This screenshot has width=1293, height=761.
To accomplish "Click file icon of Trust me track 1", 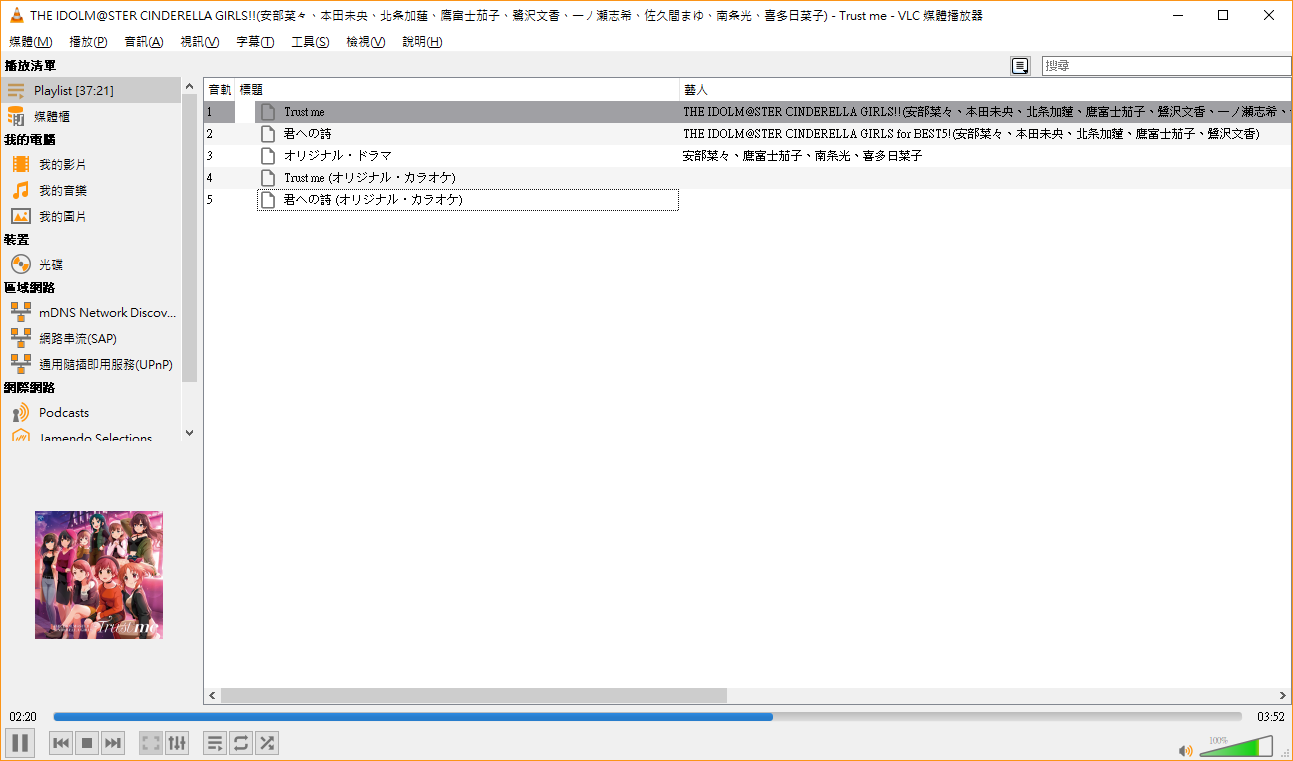I will [x=267, y=112].
